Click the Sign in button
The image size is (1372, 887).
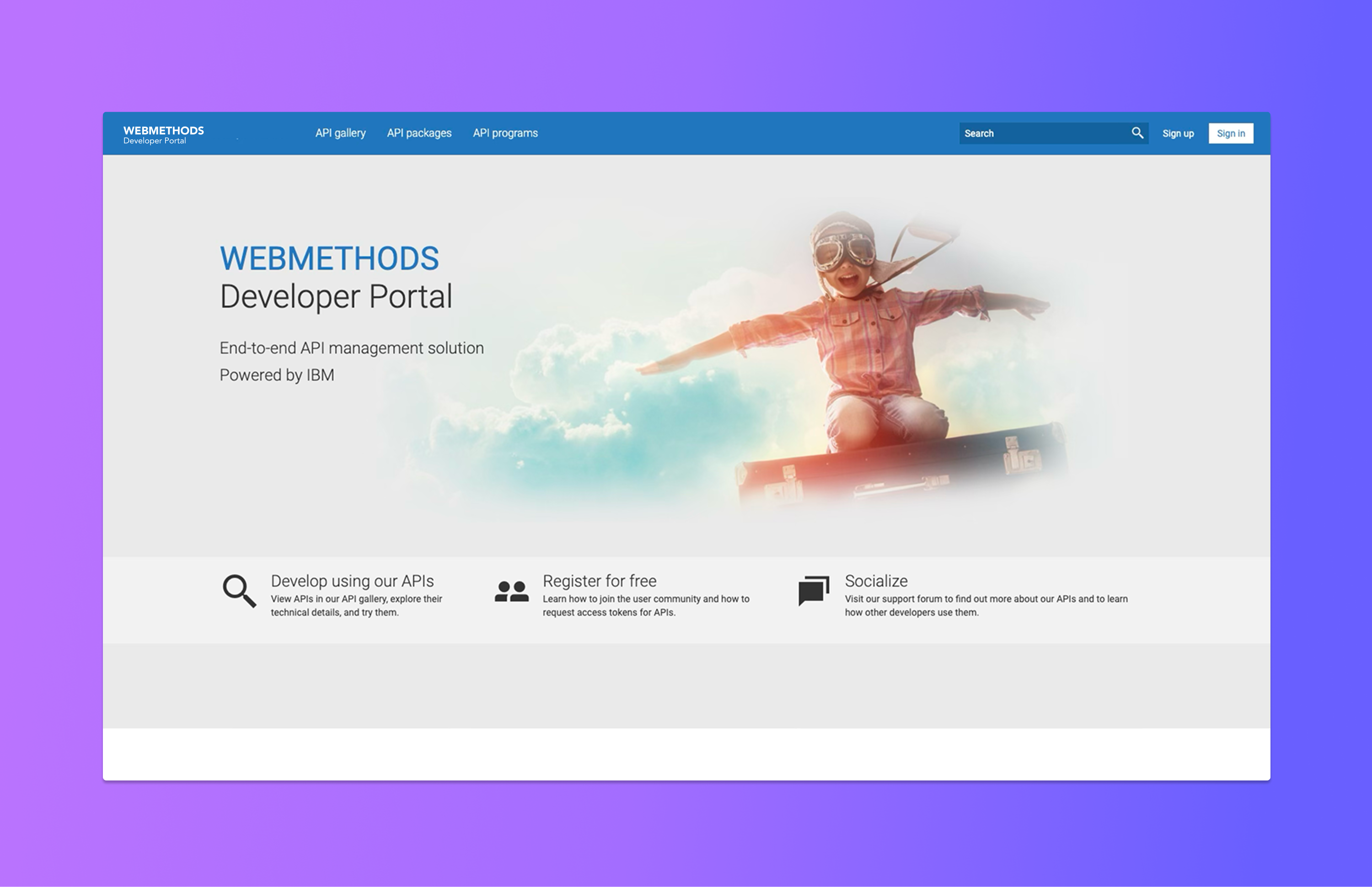tap(1231, 133)
